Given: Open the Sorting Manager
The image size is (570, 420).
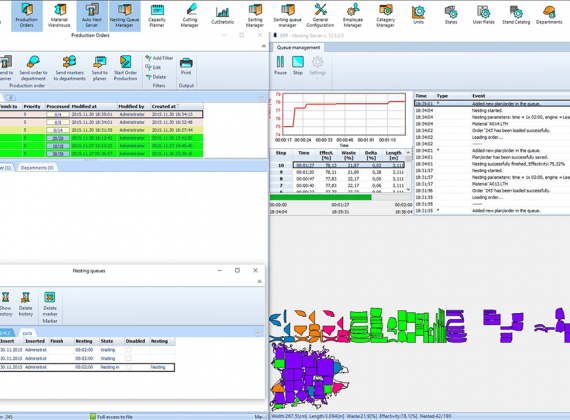Looking at the screenshot, I should (255, 16).
